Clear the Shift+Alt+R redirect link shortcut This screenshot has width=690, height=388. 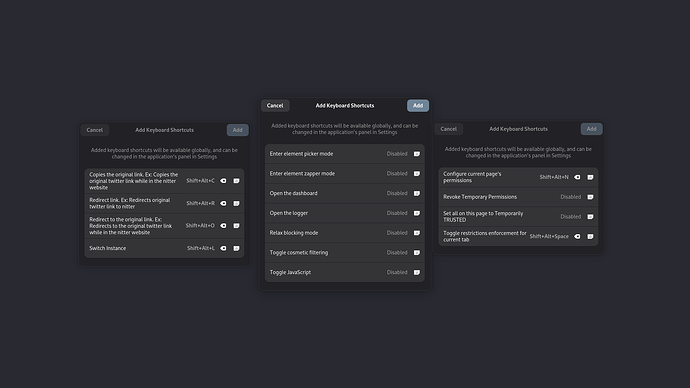(223, 203)
